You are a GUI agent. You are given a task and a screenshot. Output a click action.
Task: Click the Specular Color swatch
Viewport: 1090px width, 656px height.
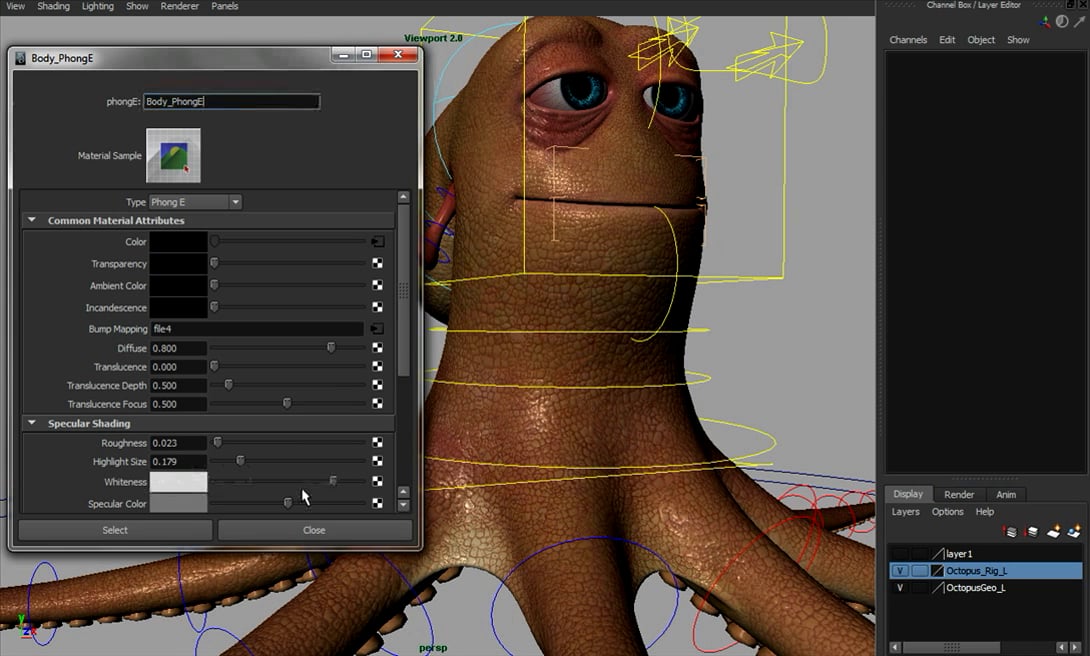click(179, 503)
